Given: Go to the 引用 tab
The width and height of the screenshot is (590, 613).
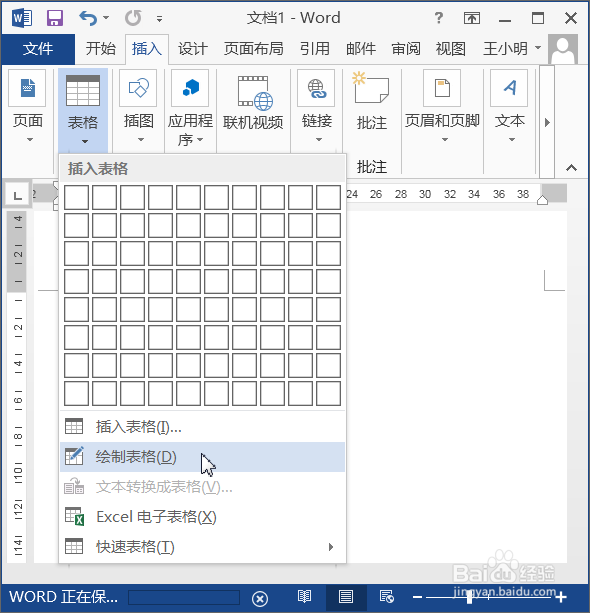Looking at the screenshot, I should click(x=314, y=49).
